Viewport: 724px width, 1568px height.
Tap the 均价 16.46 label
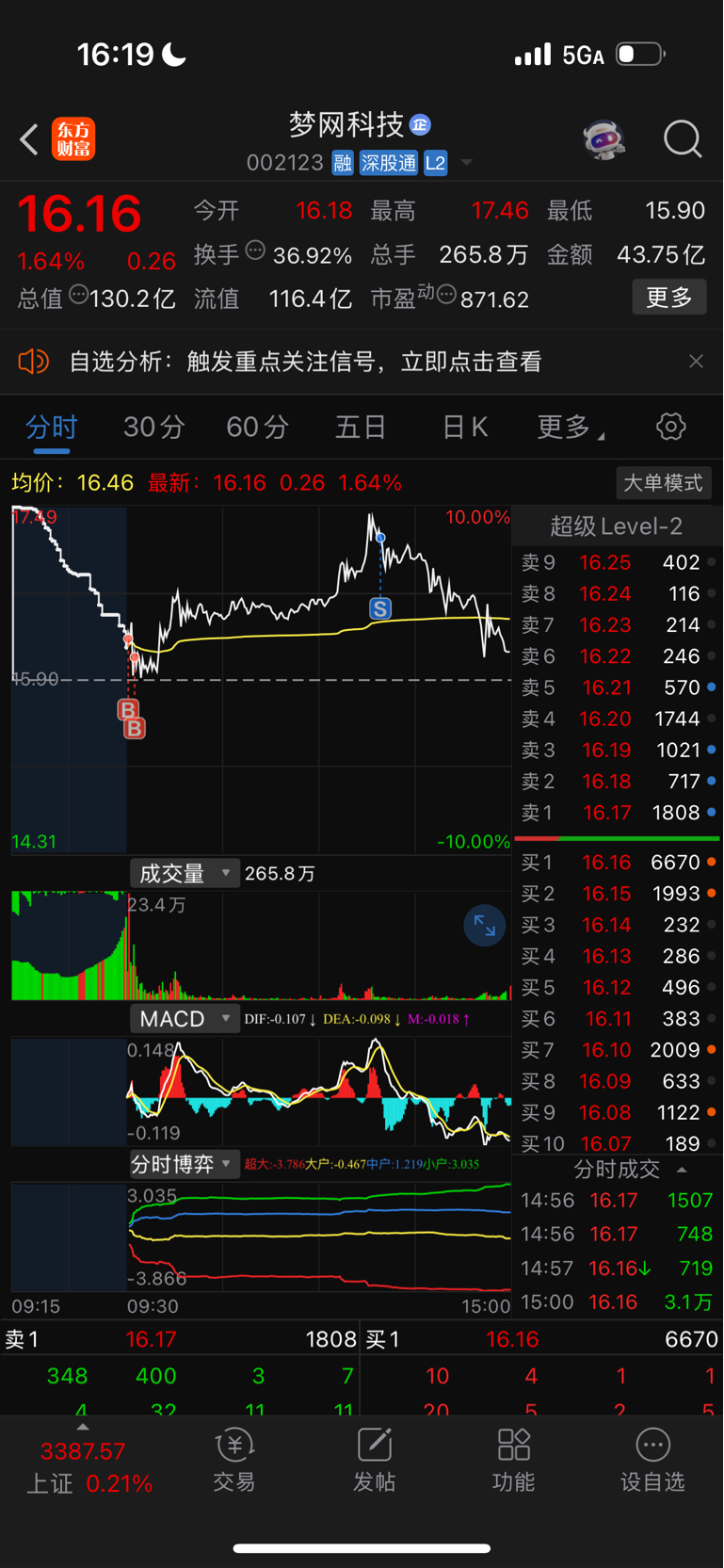72,483
